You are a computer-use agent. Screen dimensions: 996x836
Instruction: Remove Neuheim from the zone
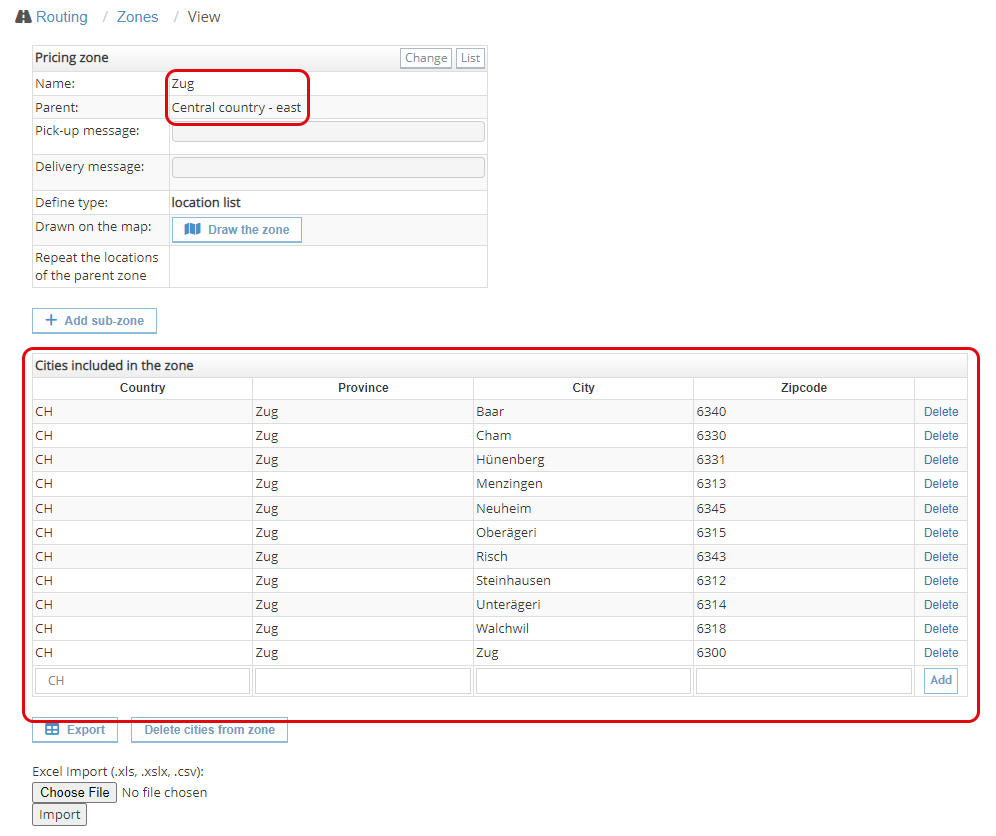point(941,509)
